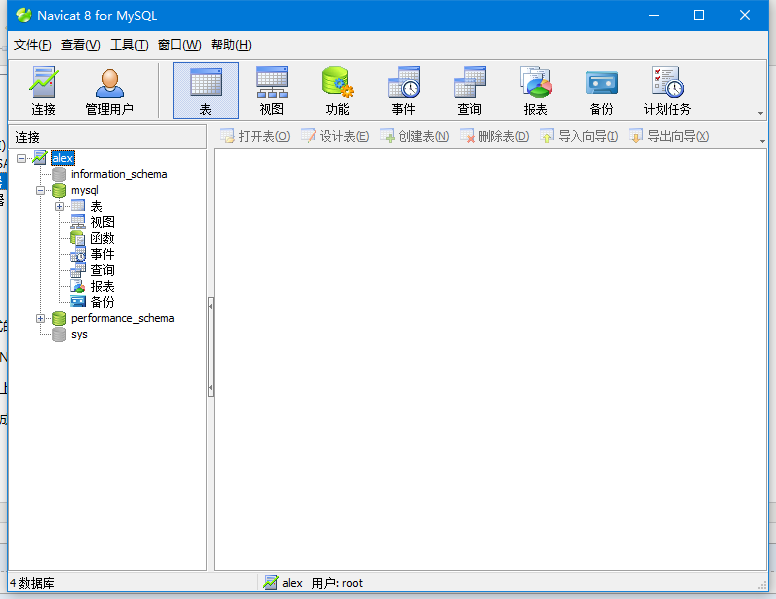Select information_schema database name

(x=119, y=174)
